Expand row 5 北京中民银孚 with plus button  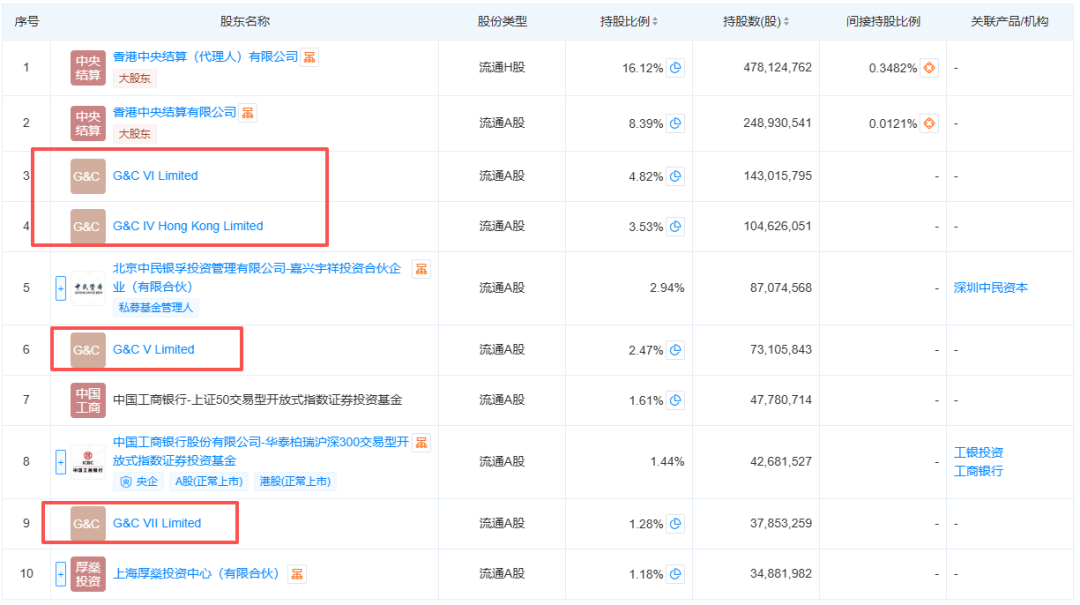coord(61,288)
